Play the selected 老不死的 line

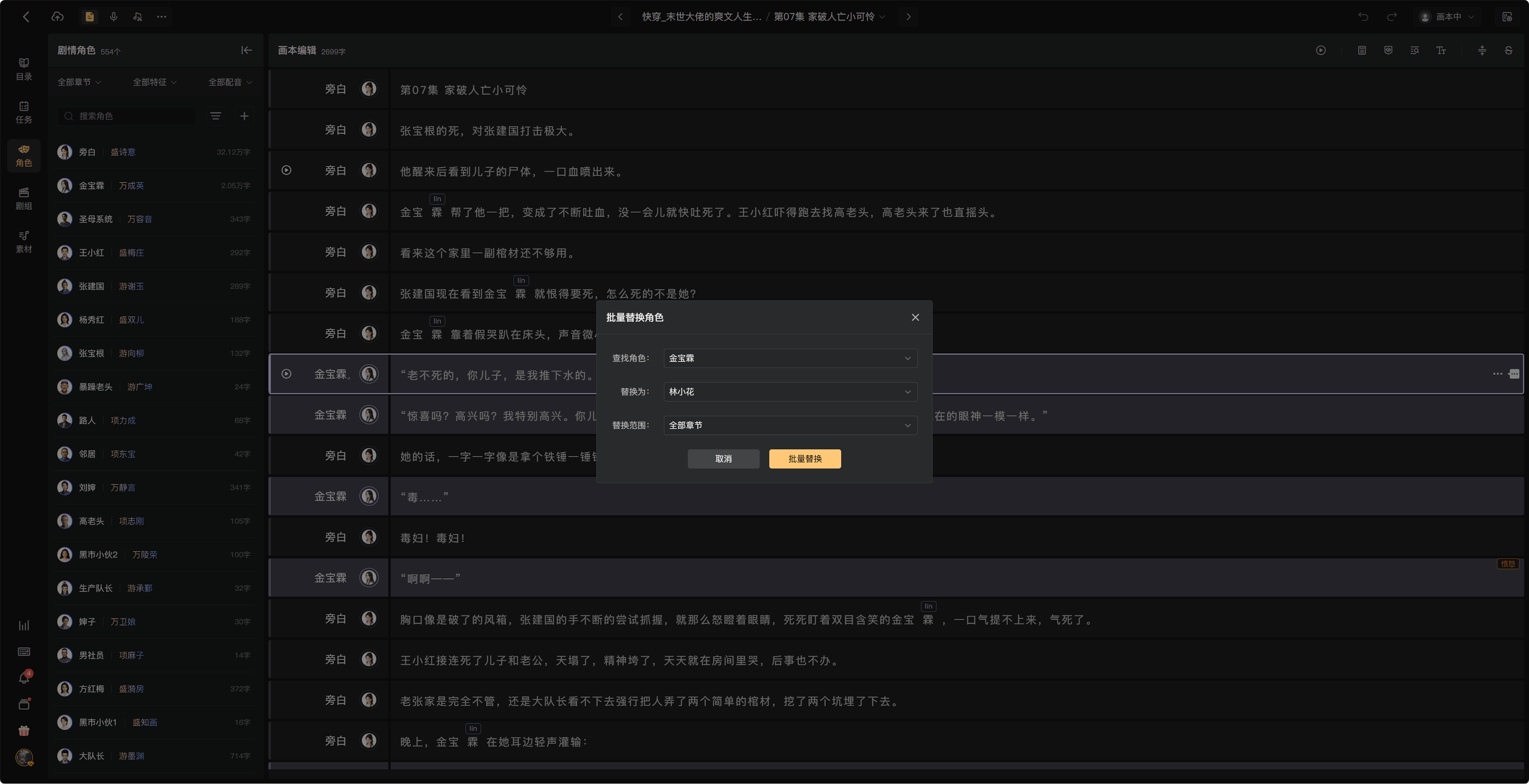(286, 374)
